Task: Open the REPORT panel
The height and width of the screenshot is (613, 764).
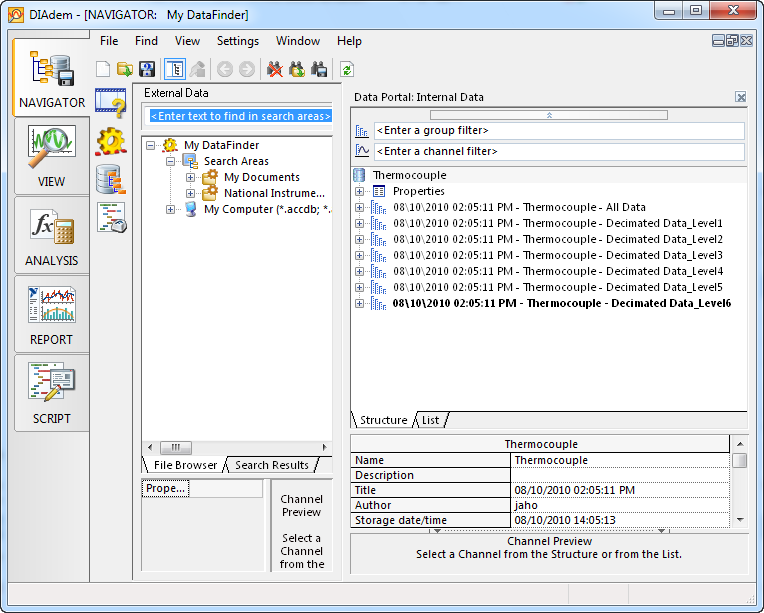Action: 51,314
